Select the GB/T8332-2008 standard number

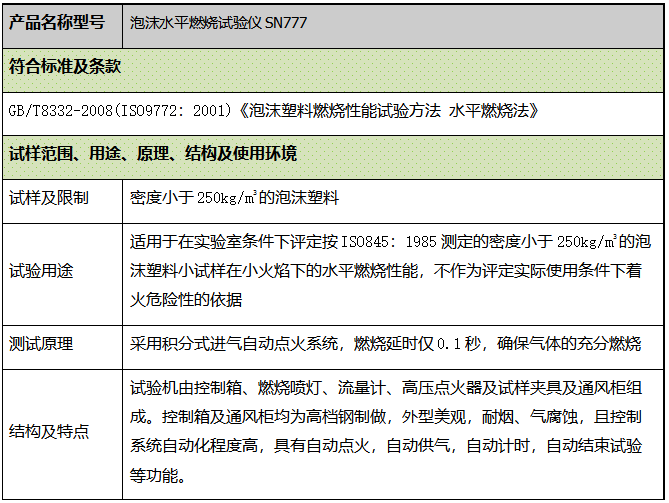(57, 110)
